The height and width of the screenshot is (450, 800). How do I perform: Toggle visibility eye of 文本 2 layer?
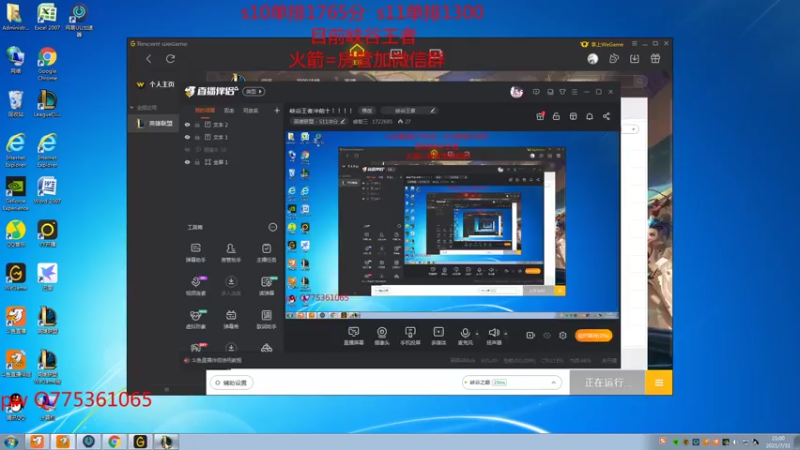click(x=187, y=124)
